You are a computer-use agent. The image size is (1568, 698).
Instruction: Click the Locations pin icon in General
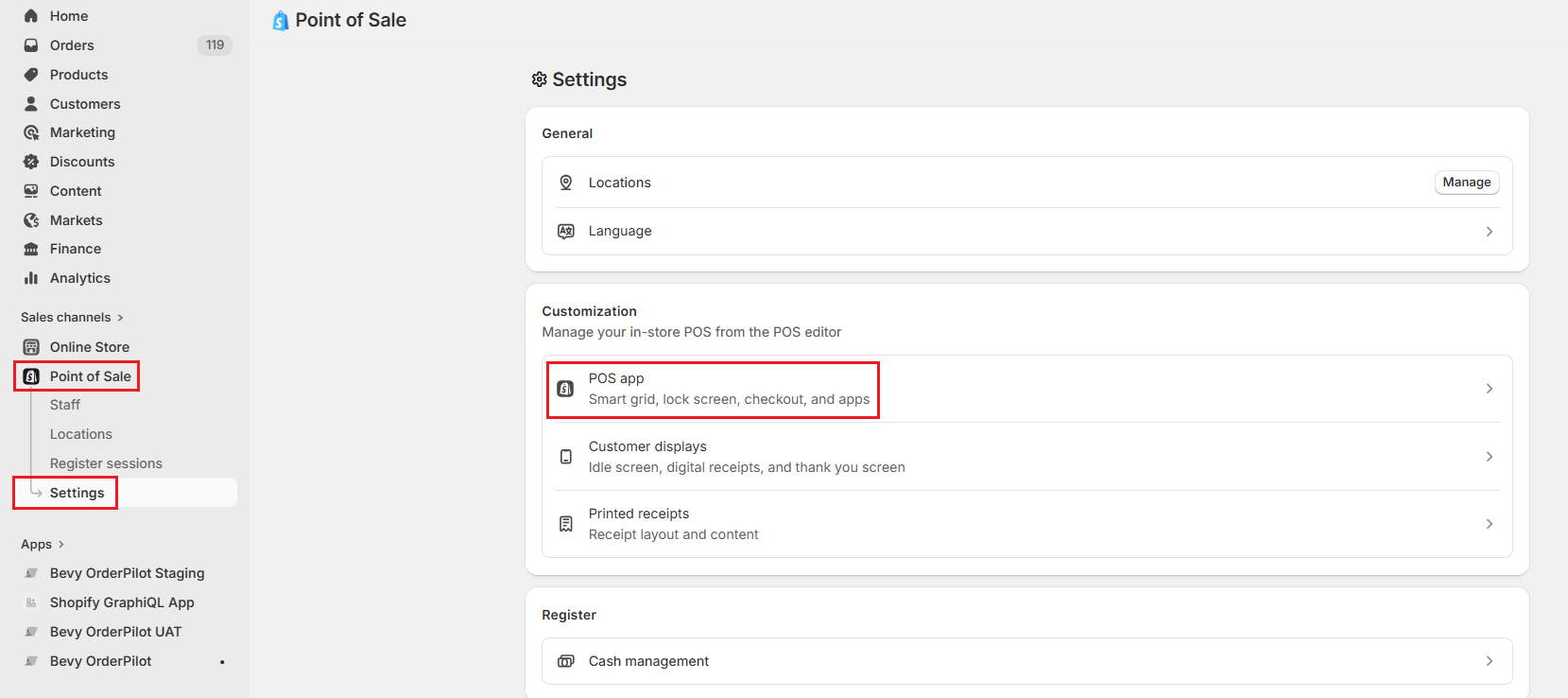tap(566, 183)
